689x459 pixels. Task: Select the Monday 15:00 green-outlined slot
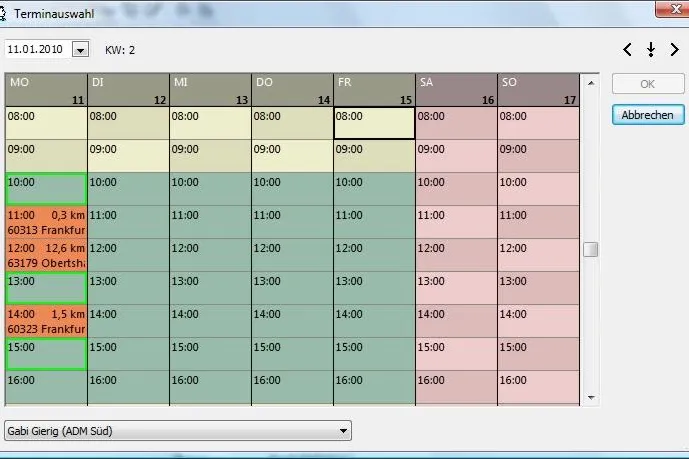pos(46,354)
